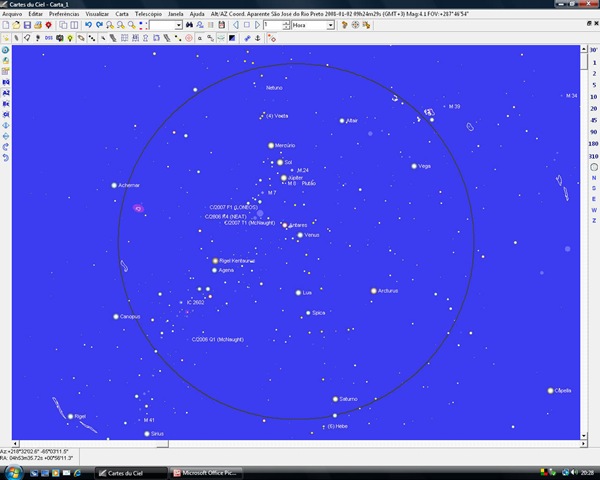Set field of view to 30 arcminutes
Viewport: 600px width, 480px height.
coord(593,50)
